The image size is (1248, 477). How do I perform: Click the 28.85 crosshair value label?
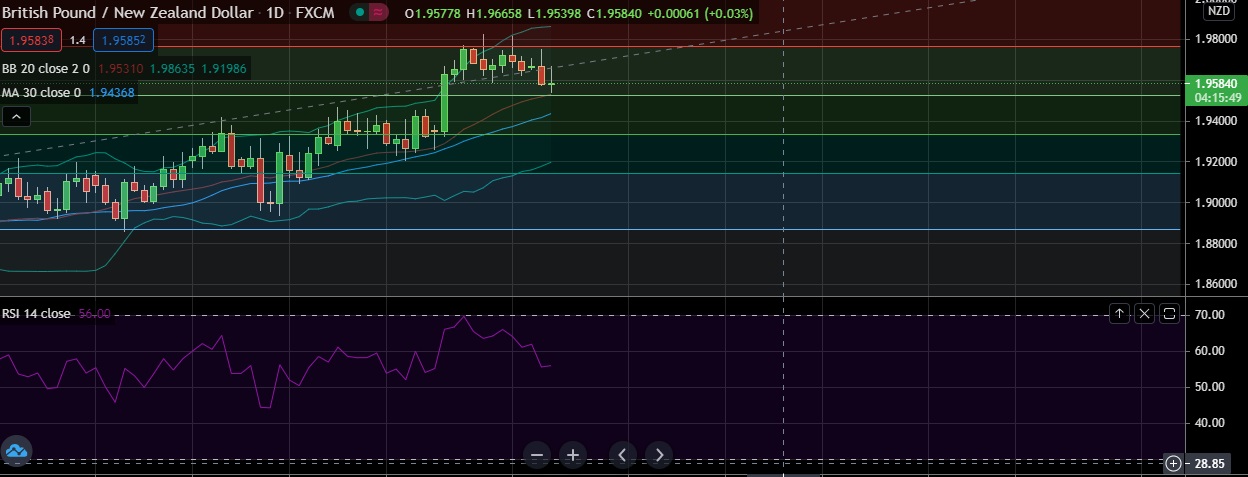point(1210,463)
